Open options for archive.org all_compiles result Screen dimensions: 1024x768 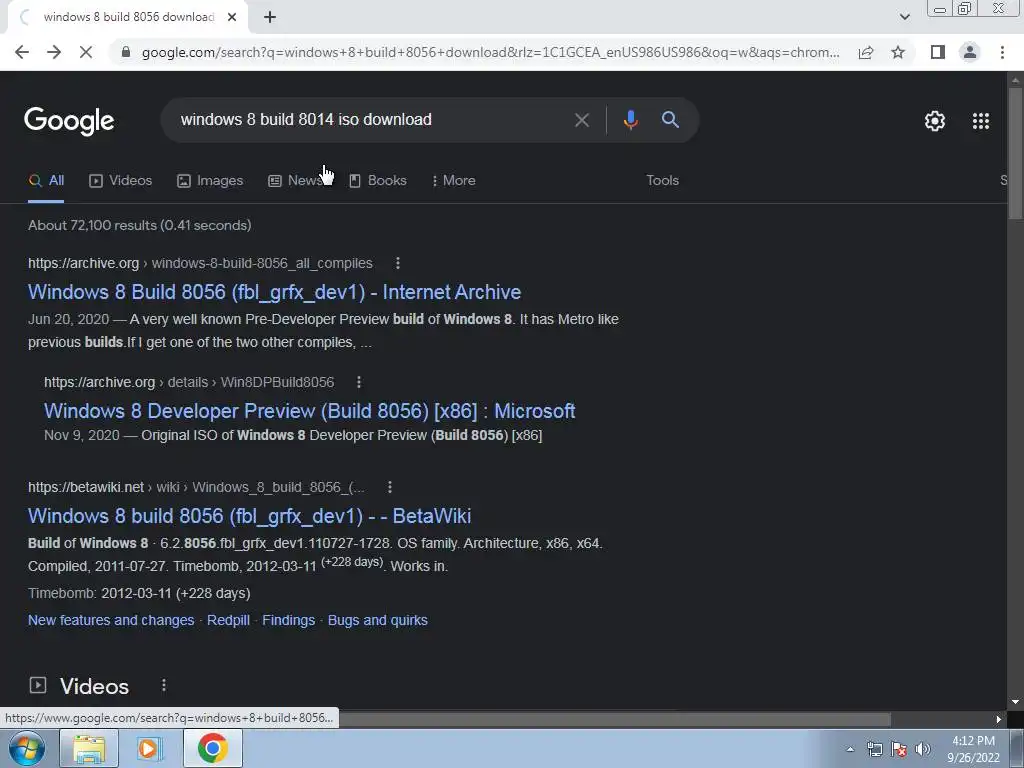click(x=398, y=263)
